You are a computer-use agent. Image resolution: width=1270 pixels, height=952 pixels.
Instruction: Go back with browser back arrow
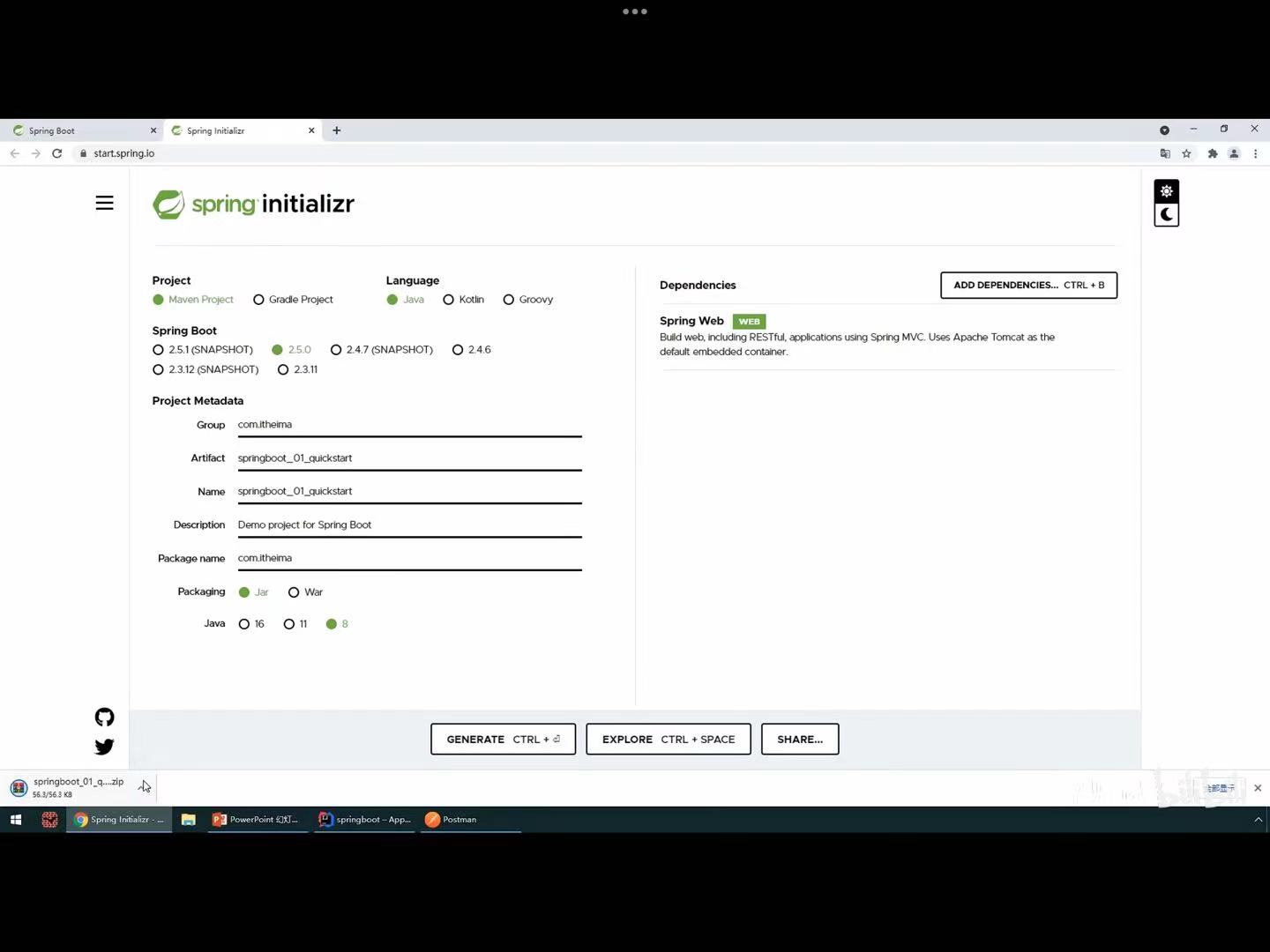[x=14, y=153]
